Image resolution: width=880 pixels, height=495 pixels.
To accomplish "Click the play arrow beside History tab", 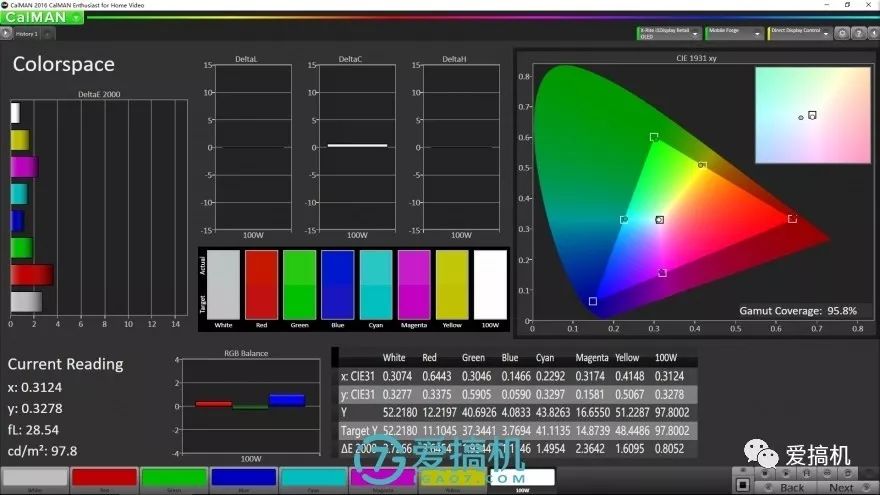I will (7, 34).
